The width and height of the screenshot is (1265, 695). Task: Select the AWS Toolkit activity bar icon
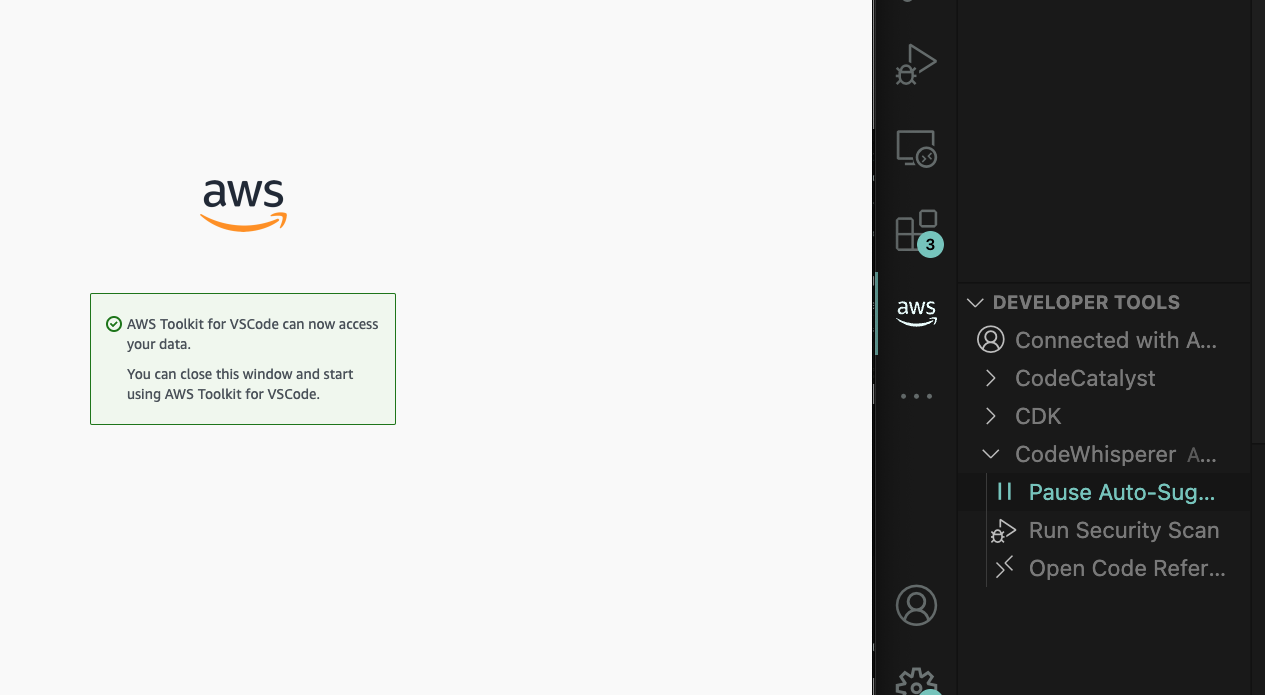click(916, 312)
